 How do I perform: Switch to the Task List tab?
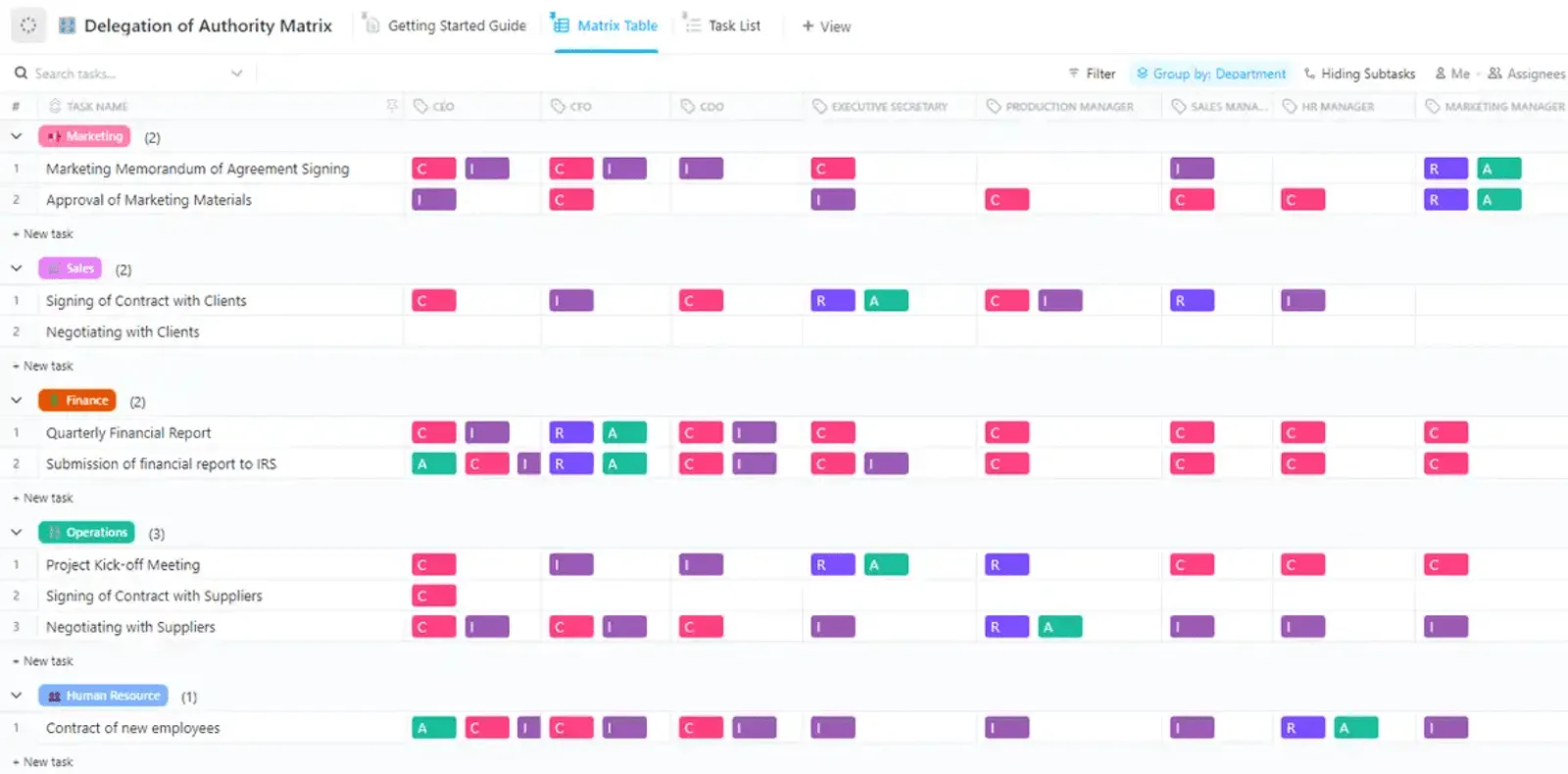[722, 25]
